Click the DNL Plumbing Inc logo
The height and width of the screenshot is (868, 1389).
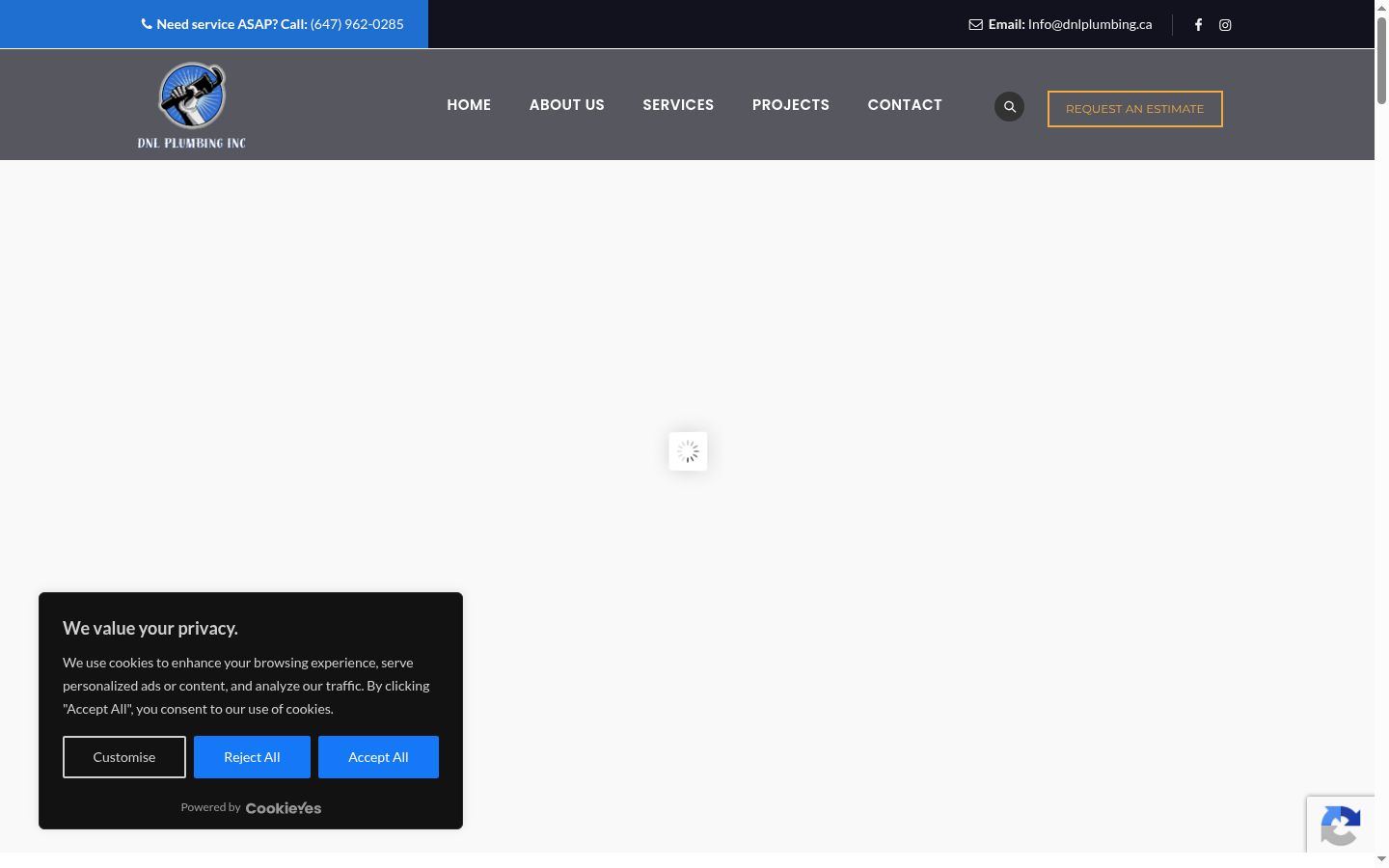click(x=191, y=106)
